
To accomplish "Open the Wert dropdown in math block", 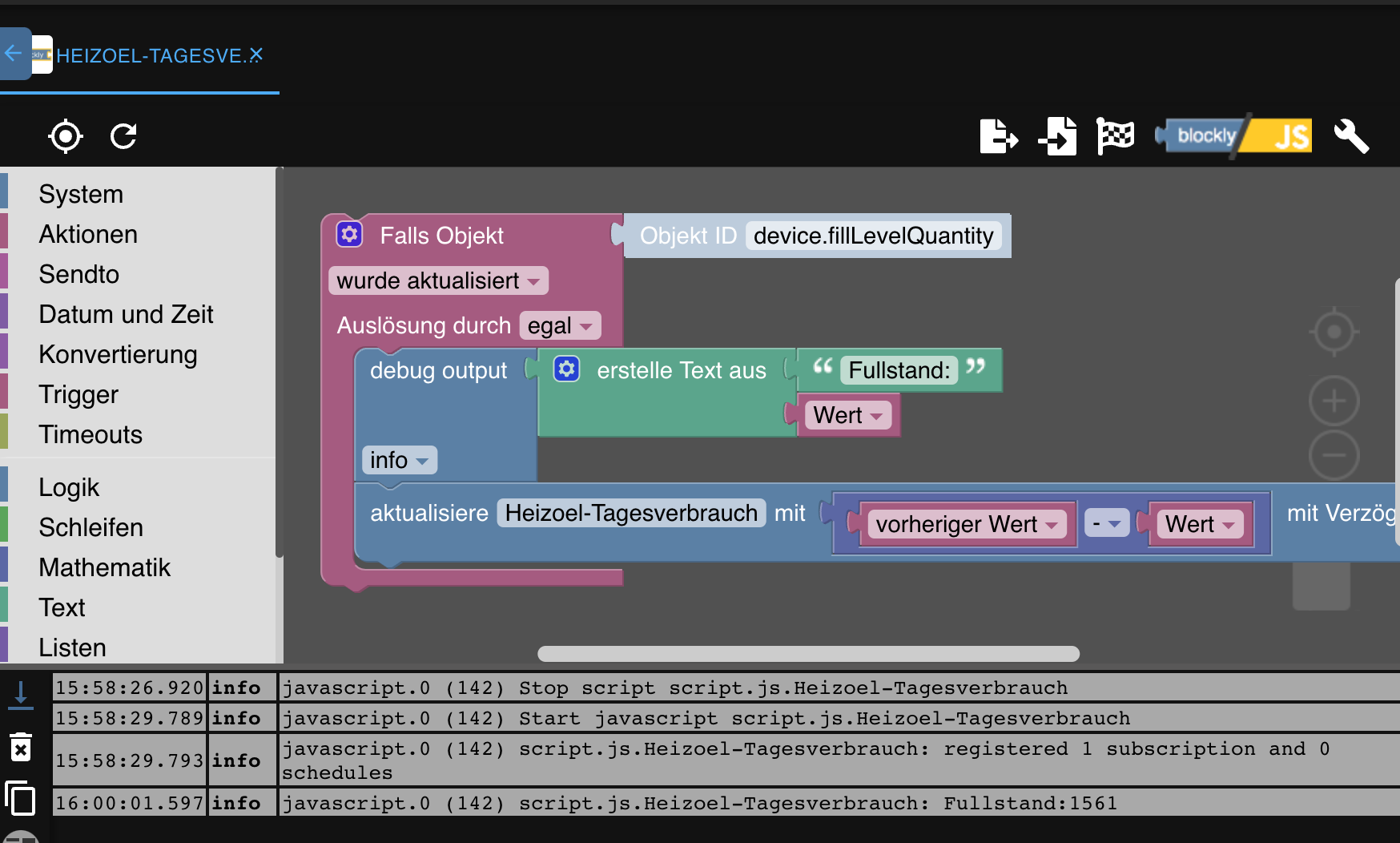I will pyautogui.click(x=1200, y=524).
